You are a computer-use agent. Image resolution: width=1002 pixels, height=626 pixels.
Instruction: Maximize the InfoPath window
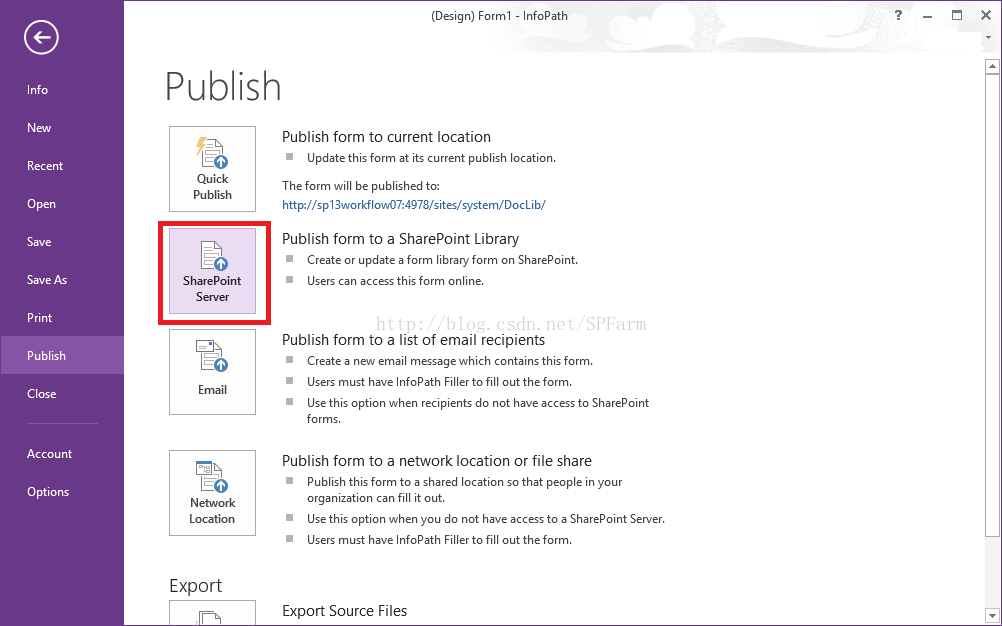coord(957,16)
